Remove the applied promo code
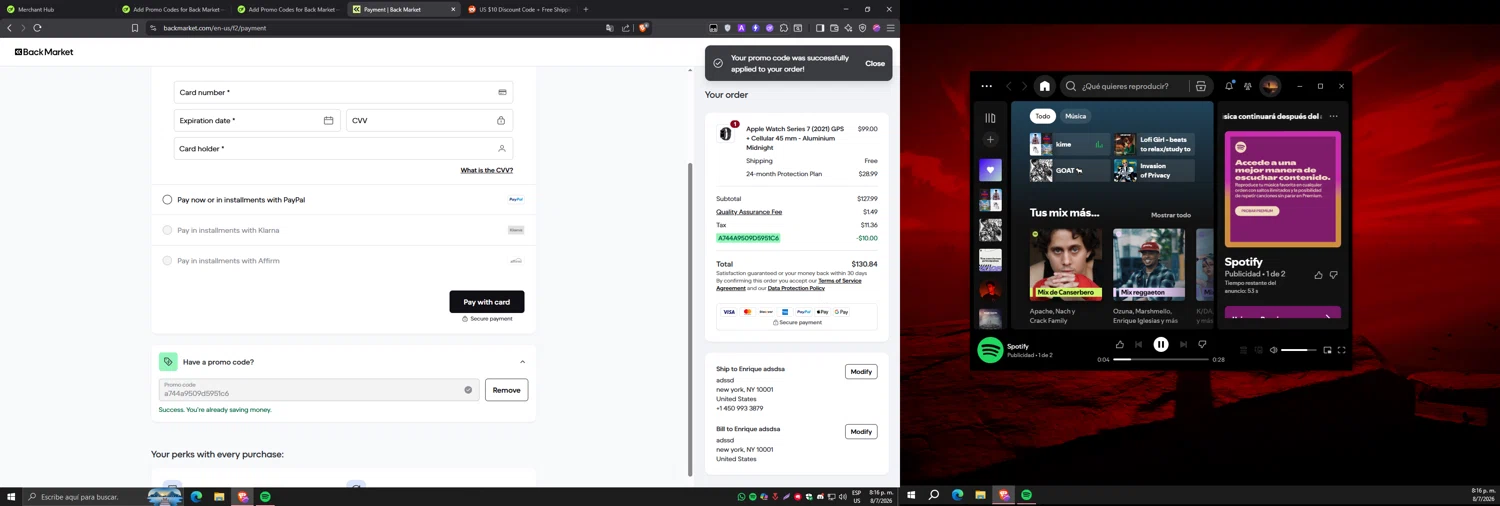The height and width of the screenshot is (506, 1500). 506,390
